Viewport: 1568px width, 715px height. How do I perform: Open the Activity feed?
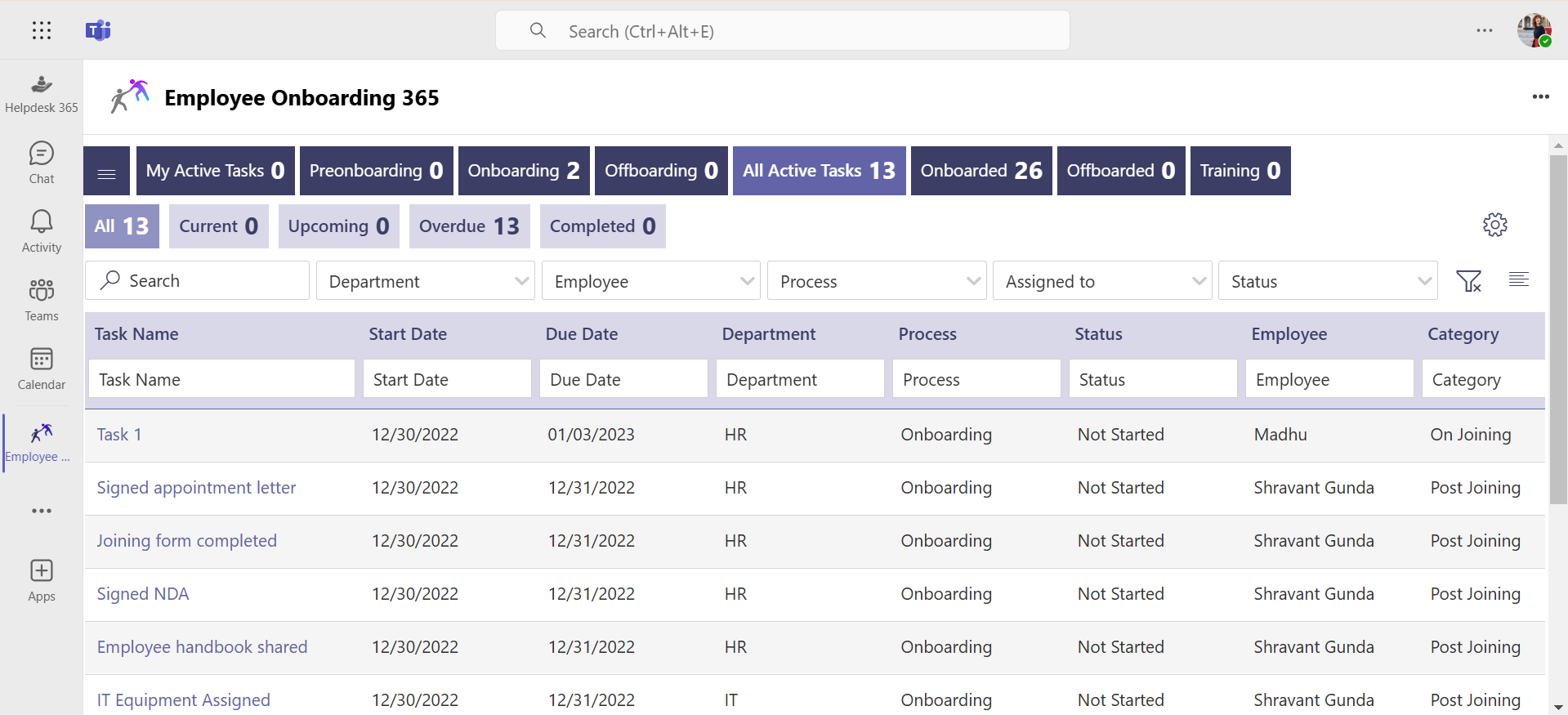[42, 231]
